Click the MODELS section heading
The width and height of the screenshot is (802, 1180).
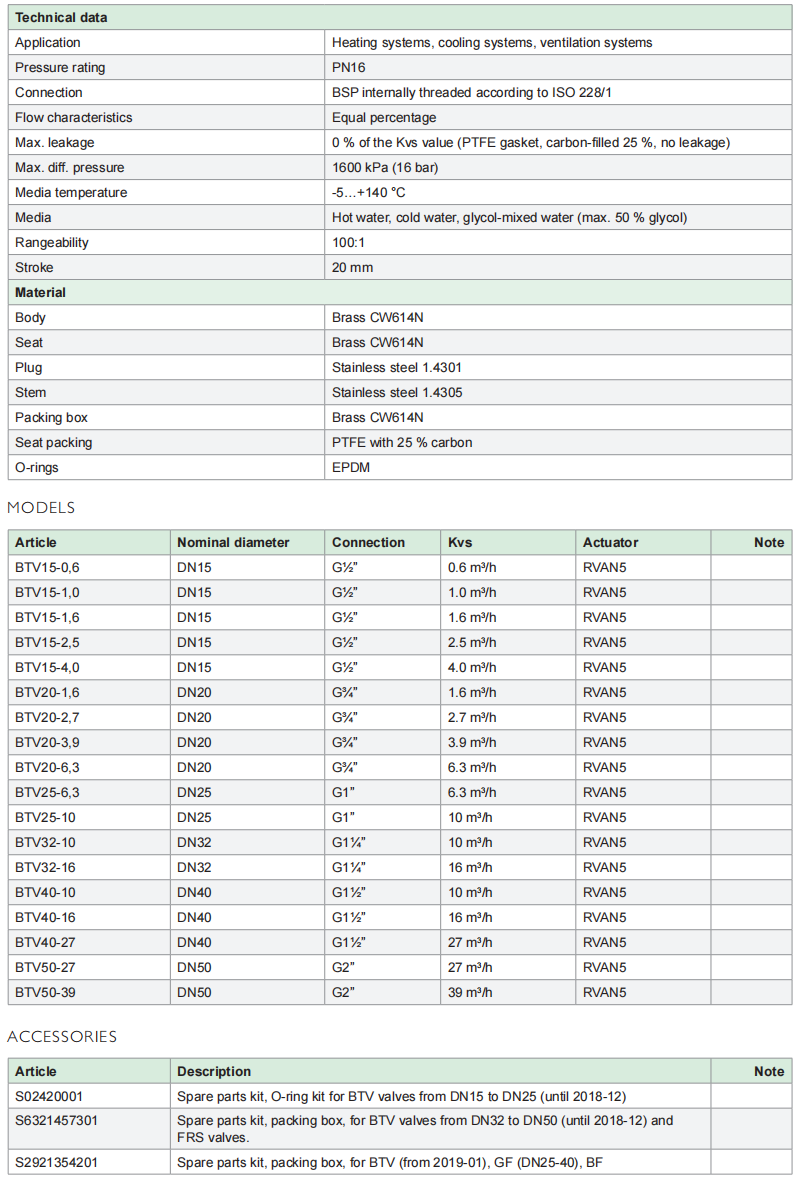41,508
